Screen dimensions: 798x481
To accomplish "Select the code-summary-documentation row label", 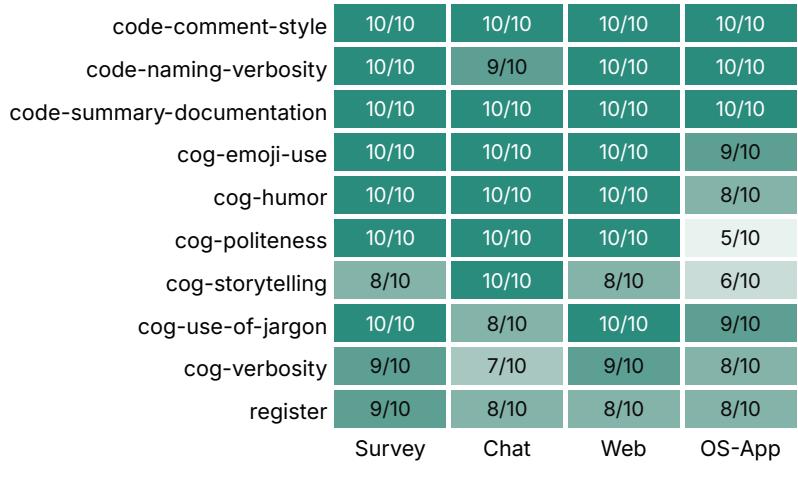I will pyautogui.click(x=168, y=112).
